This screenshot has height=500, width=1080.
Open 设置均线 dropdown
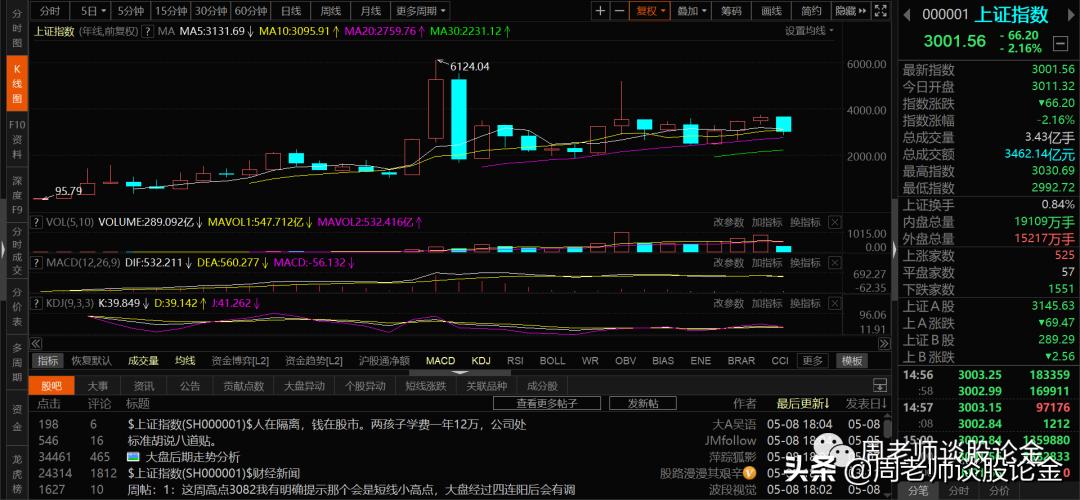pyautogui.click(x=810, y=31)
